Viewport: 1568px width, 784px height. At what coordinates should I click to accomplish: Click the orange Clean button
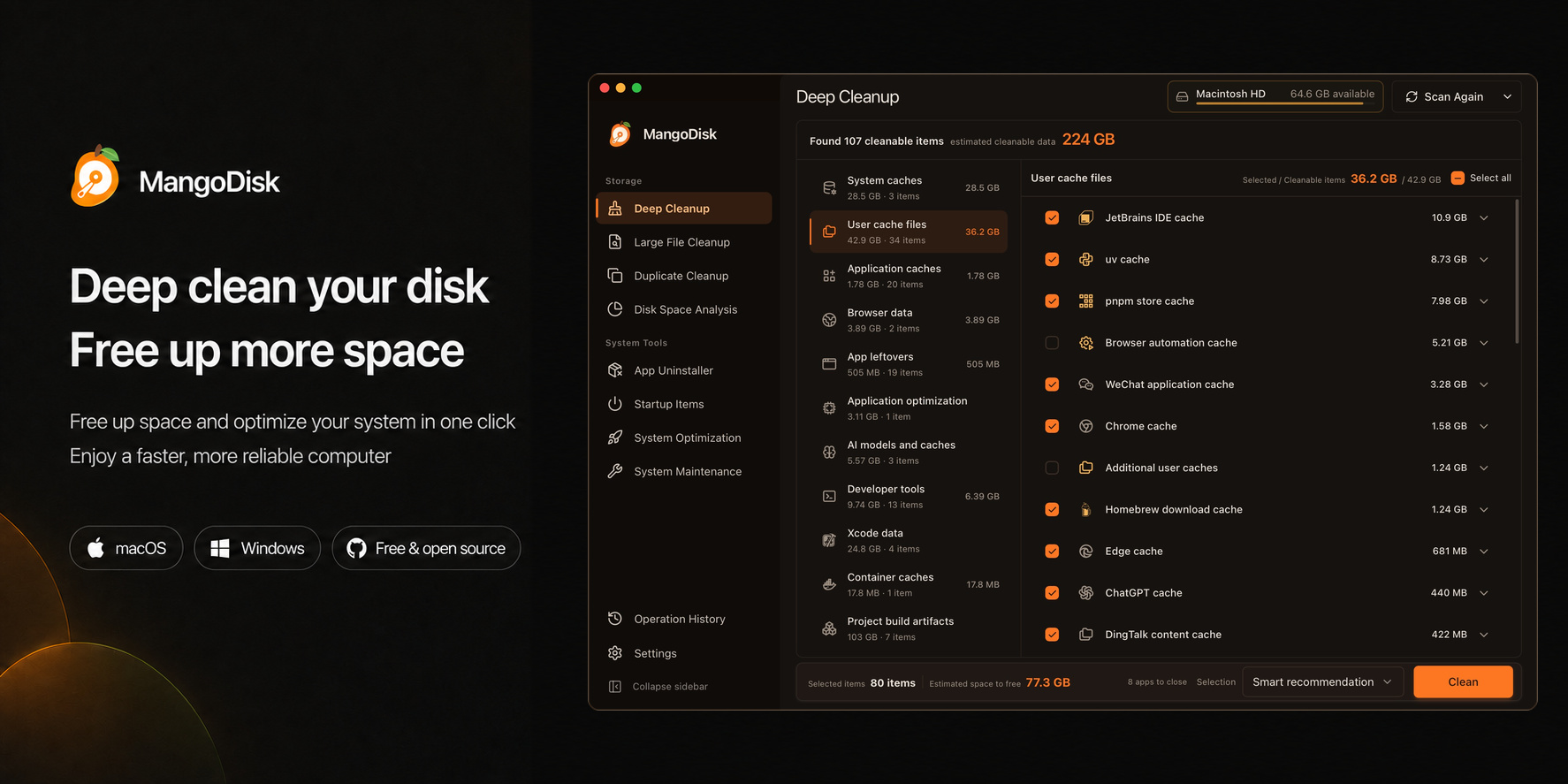[1463, 681]
